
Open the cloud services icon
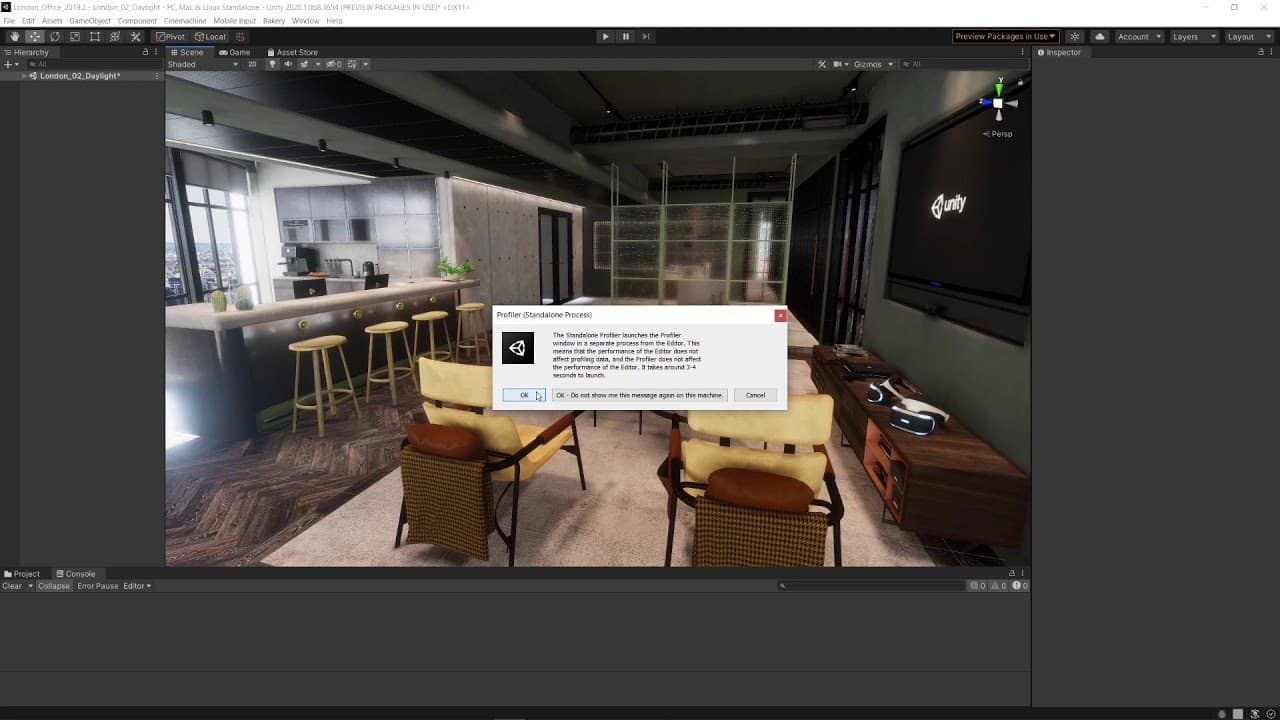[x=1100, y=37]
